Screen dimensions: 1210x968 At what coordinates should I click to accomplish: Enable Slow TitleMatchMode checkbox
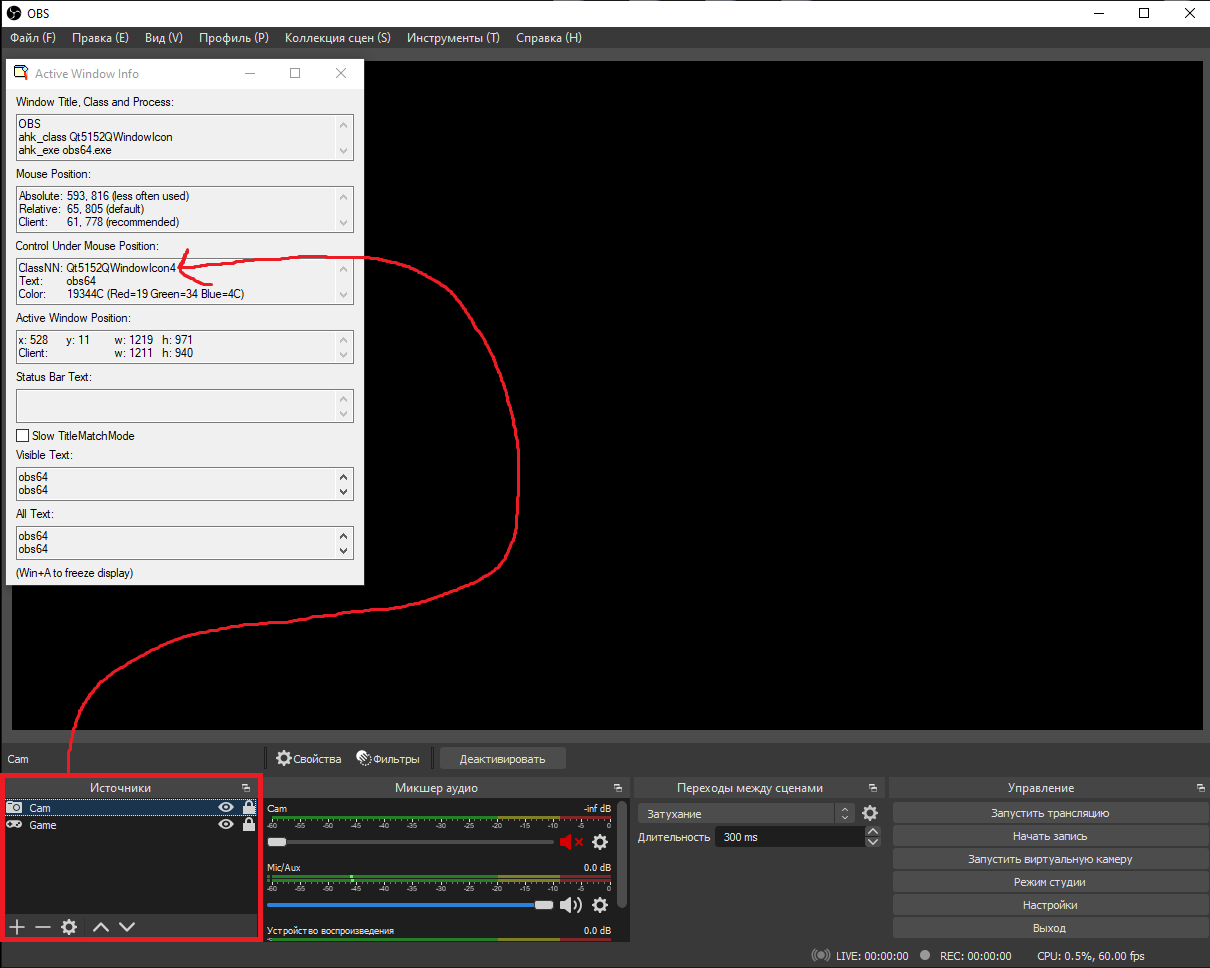22,436
